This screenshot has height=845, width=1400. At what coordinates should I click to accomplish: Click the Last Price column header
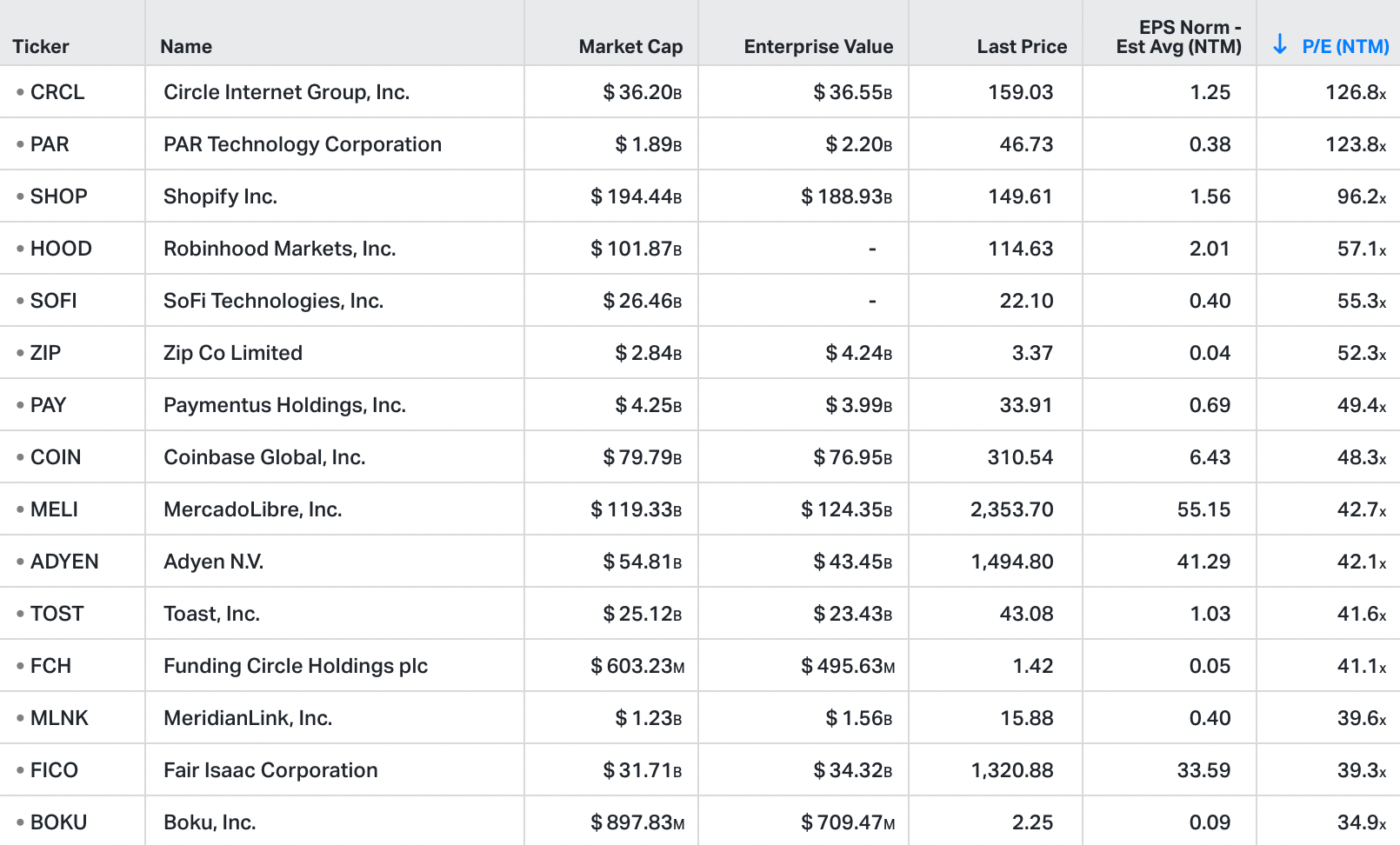1022,47
